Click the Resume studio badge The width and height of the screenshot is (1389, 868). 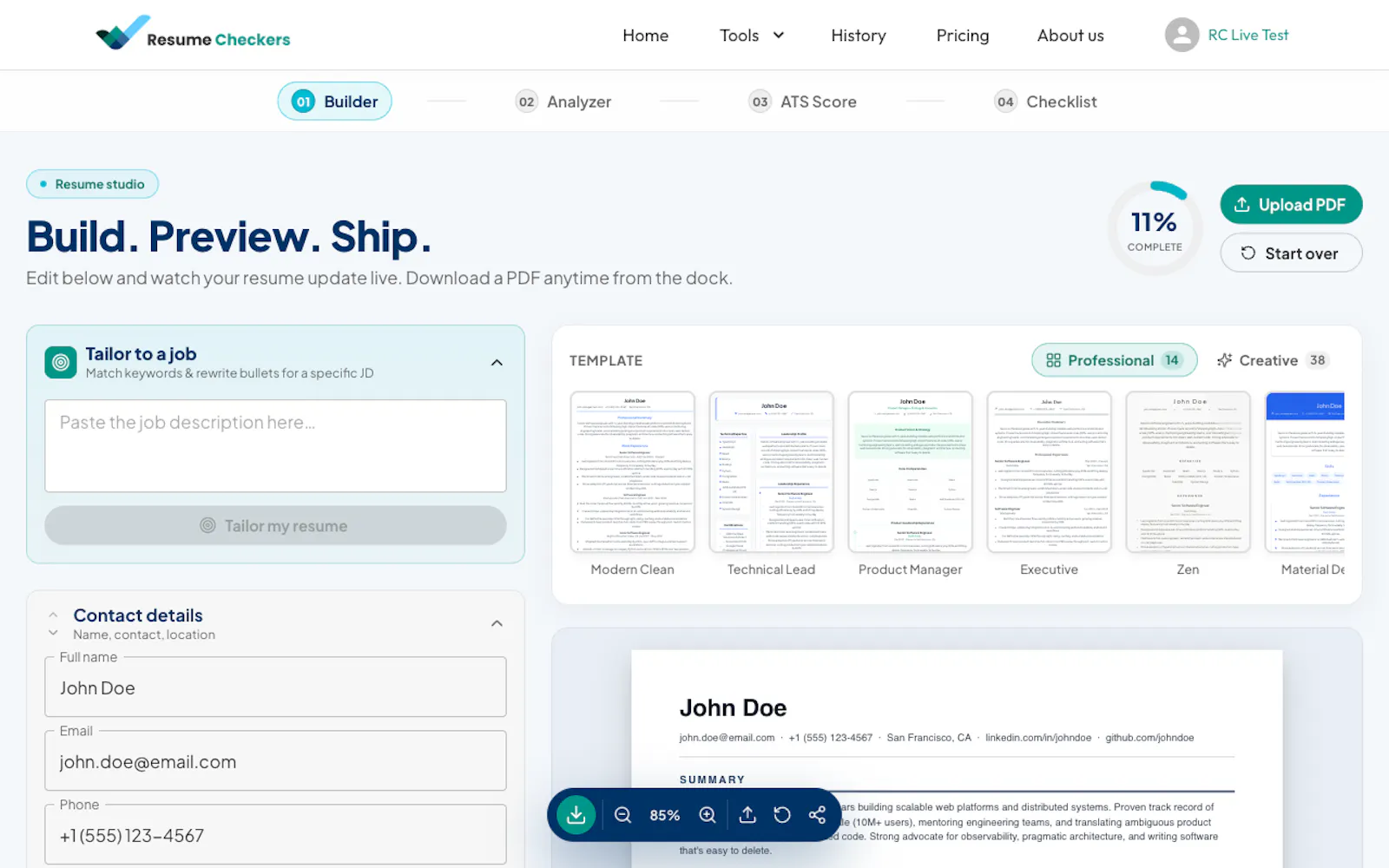pos(92,184)
